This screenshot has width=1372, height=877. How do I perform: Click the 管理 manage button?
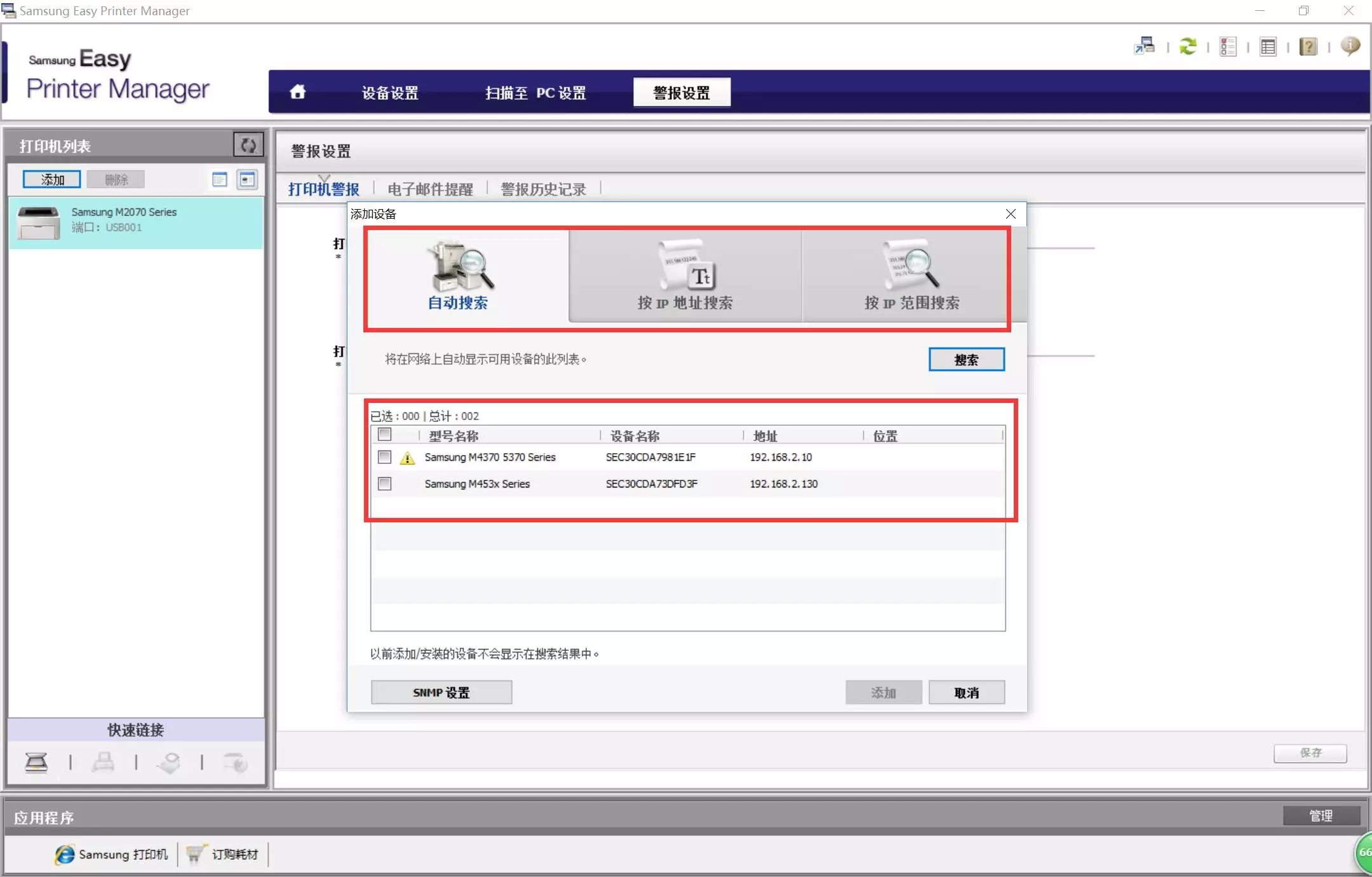tap(1321, 815)
